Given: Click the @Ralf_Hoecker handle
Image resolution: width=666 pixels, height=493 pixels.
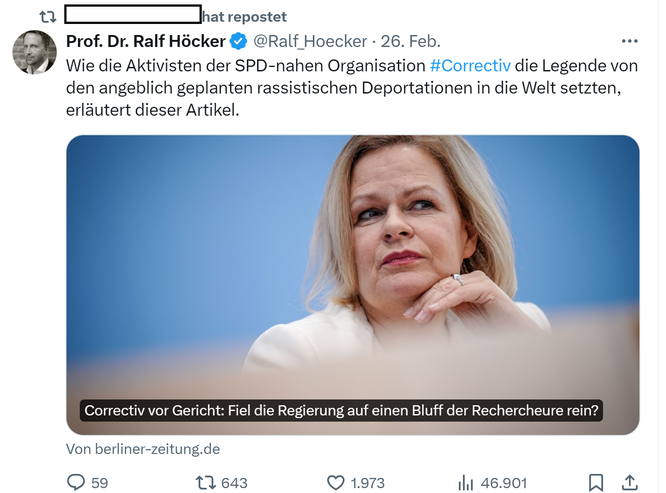Looking at the screenshot, I should (310, 42).
